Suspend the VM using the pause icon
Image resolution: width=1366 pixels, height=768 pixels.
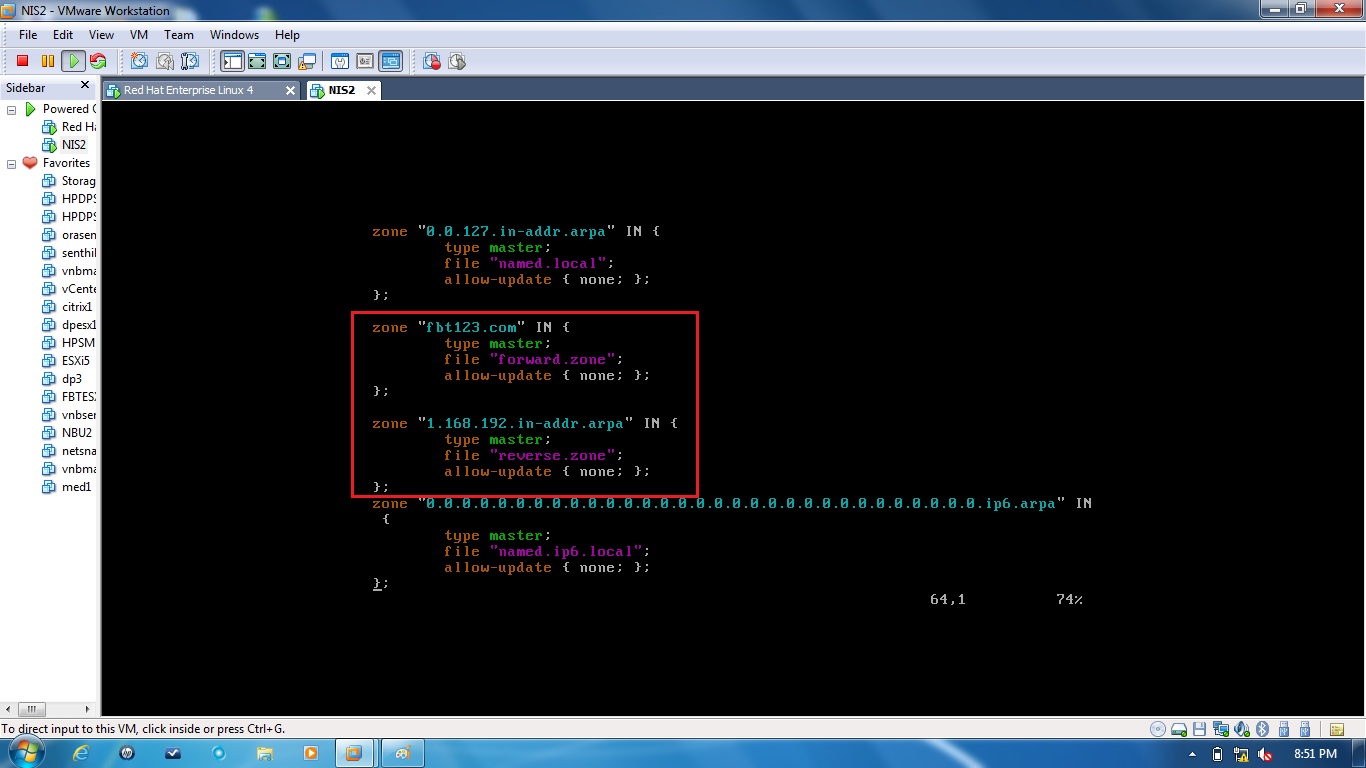[x=48, y=61]
